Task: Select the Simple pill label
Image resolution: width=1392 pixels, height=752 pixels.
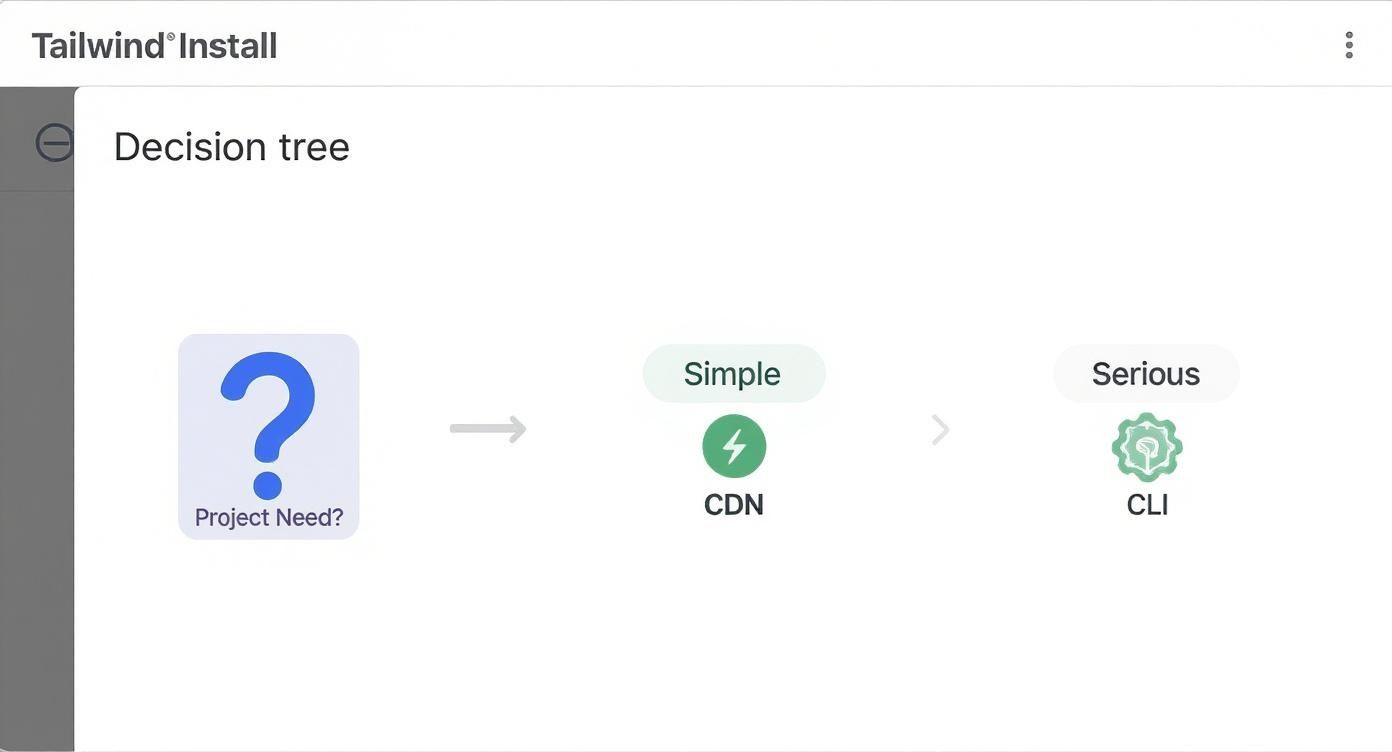Action: [x=733, y=374]
